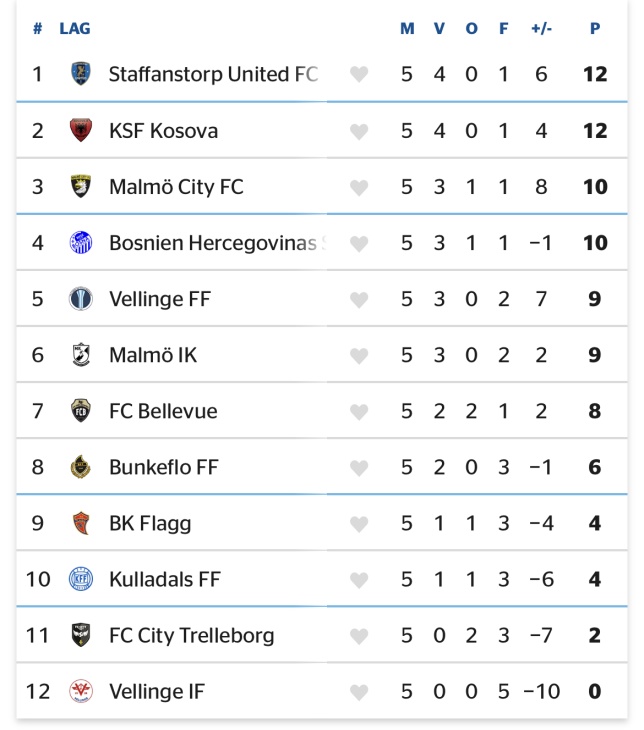
Task: Click the M matches column header
Action: pos(407,28)
